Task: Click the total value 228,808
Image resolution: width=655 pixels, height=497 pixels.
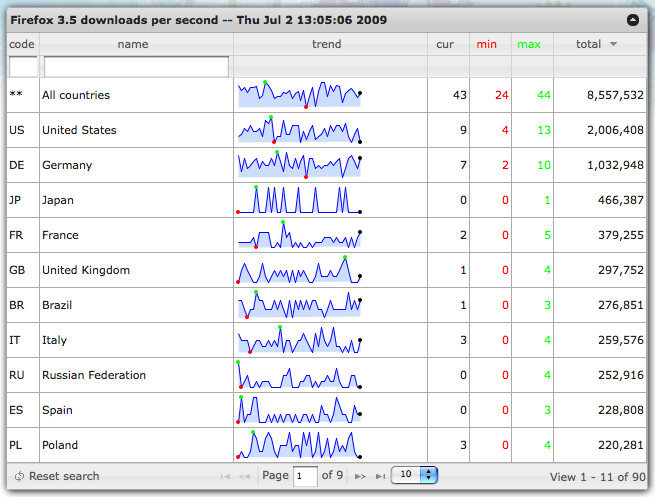Action: pos(621,410)
